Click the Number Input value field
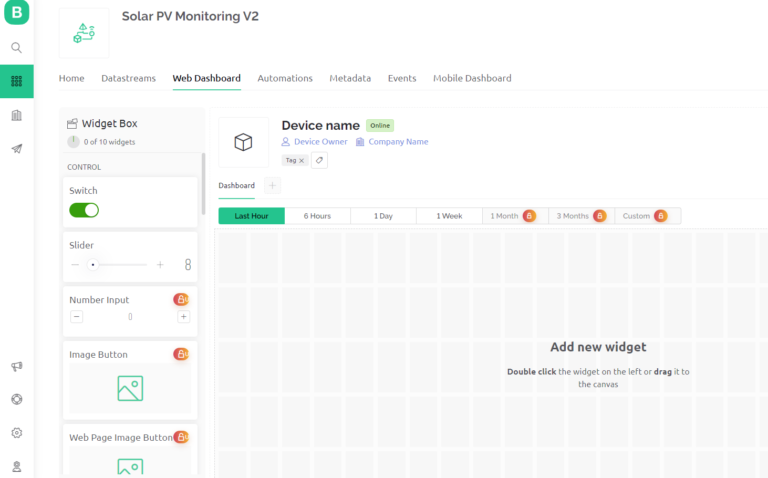Screen dimensions: 768x478 pyautogui.click(x=130, y=316)
